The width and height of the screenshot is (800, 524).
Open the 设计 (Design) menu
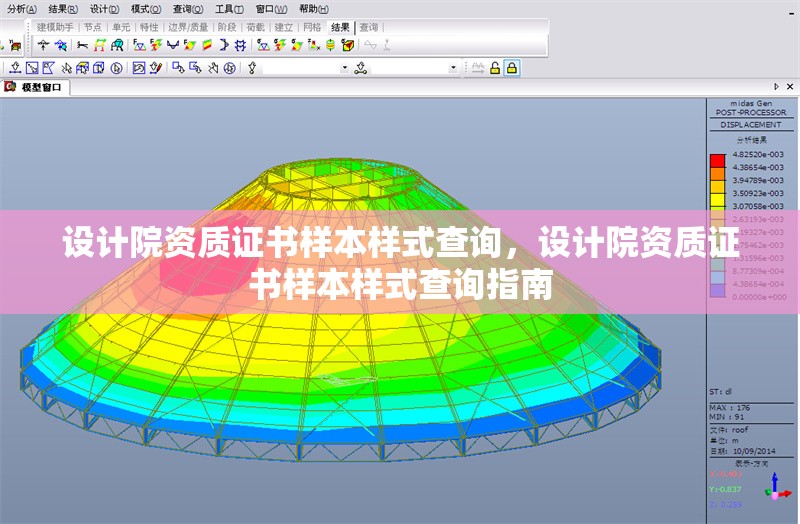click(105, 8)
